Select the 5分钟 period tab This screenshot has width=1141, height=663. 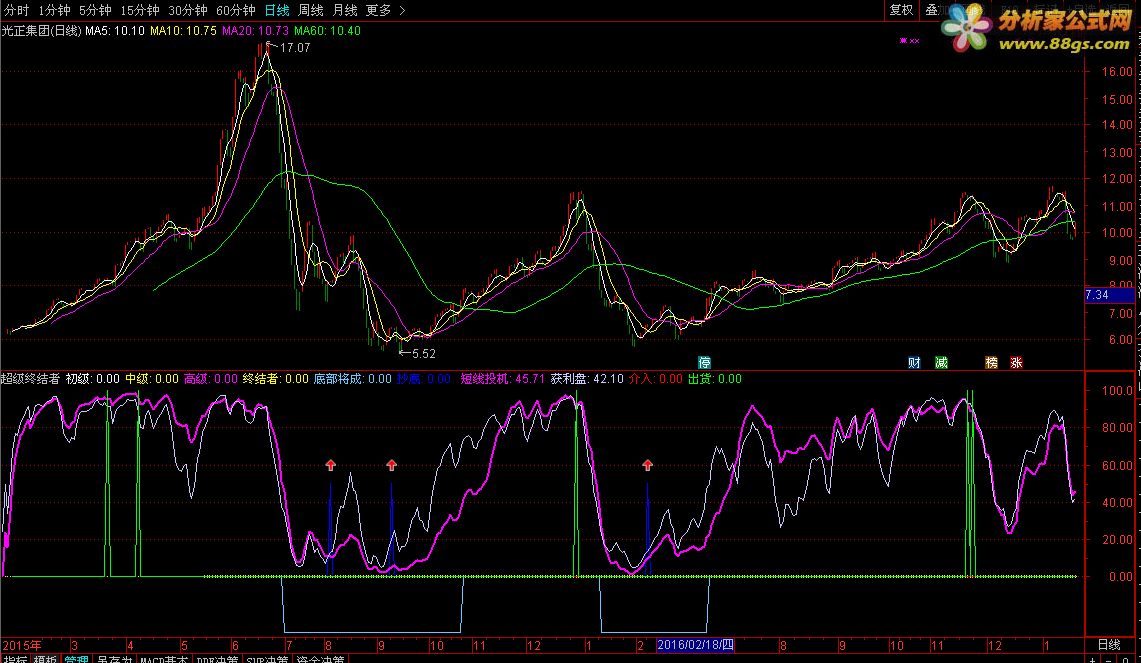(95, 10)
